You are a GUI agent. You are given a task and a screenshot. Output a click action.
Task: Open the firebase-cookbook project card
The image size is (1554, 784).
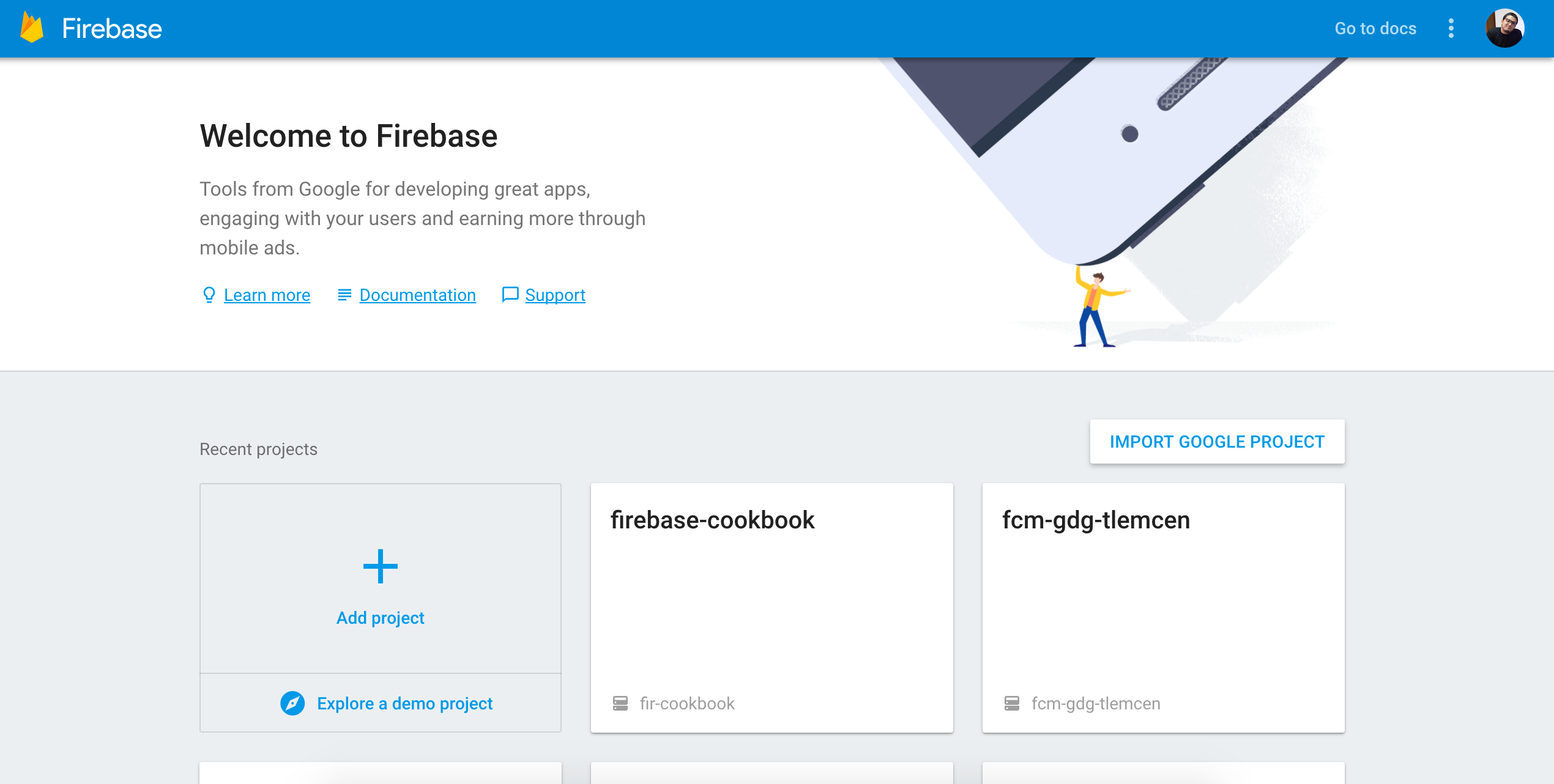pyautogui.click(x=771, y=608)
